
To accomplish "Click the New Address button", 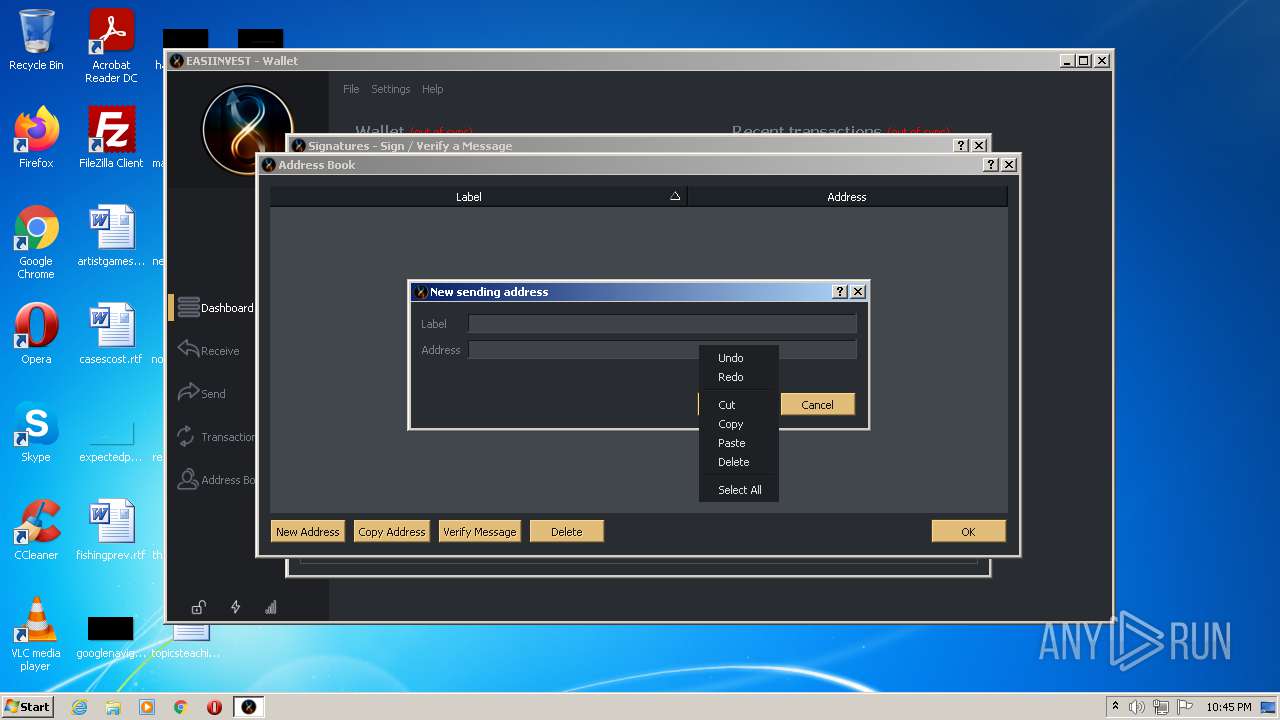I will pyautogui.click(x=308, y=532).
